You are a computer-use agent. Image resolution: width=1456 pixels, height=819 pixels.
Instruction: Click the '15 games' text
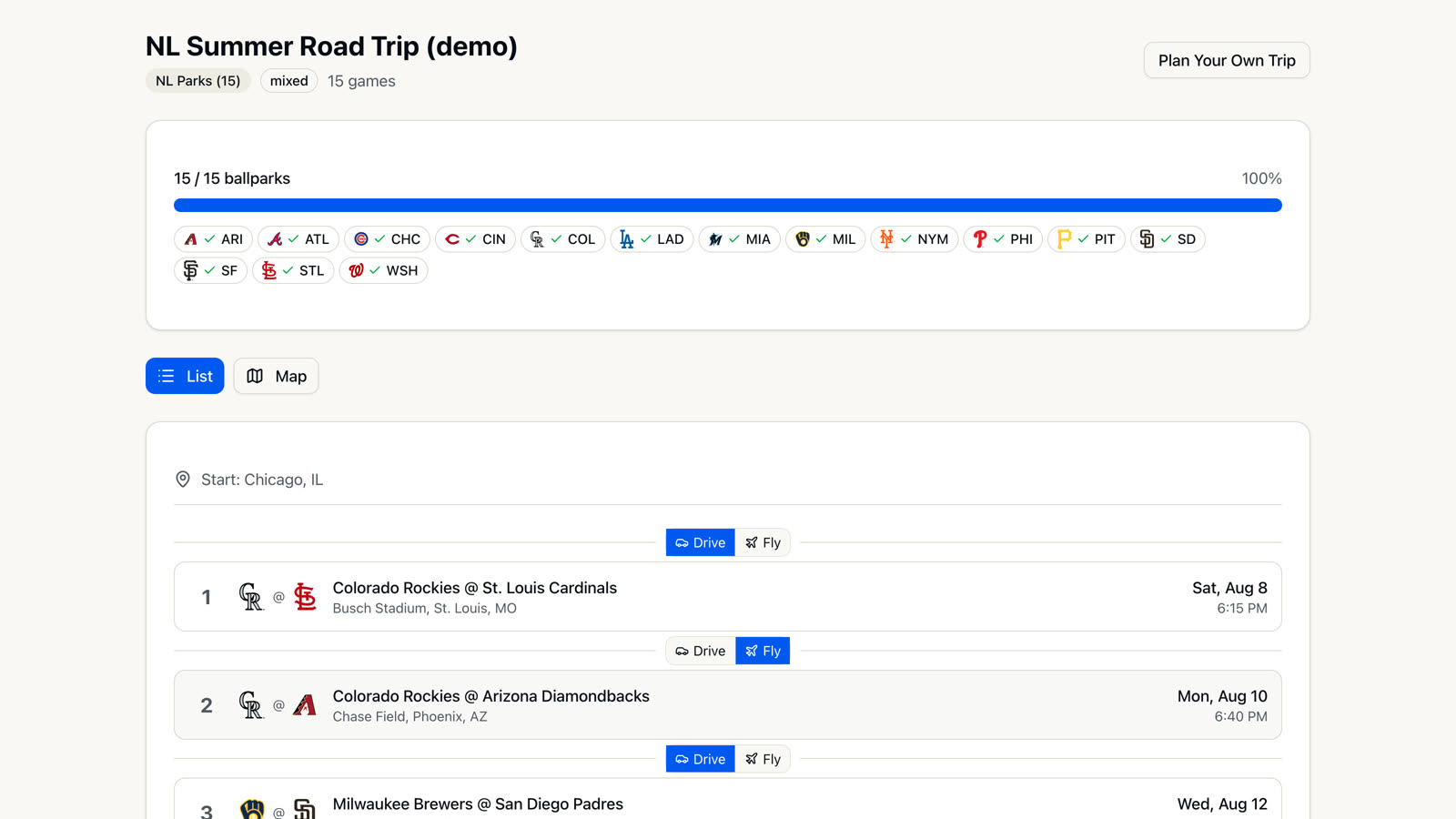pos(361,81)
